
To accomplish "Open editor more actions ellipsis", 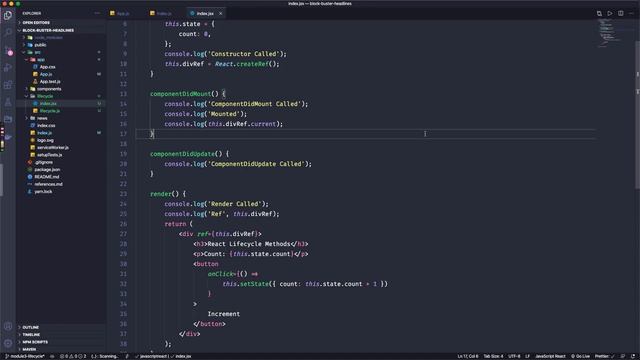I will coord(631,13).
